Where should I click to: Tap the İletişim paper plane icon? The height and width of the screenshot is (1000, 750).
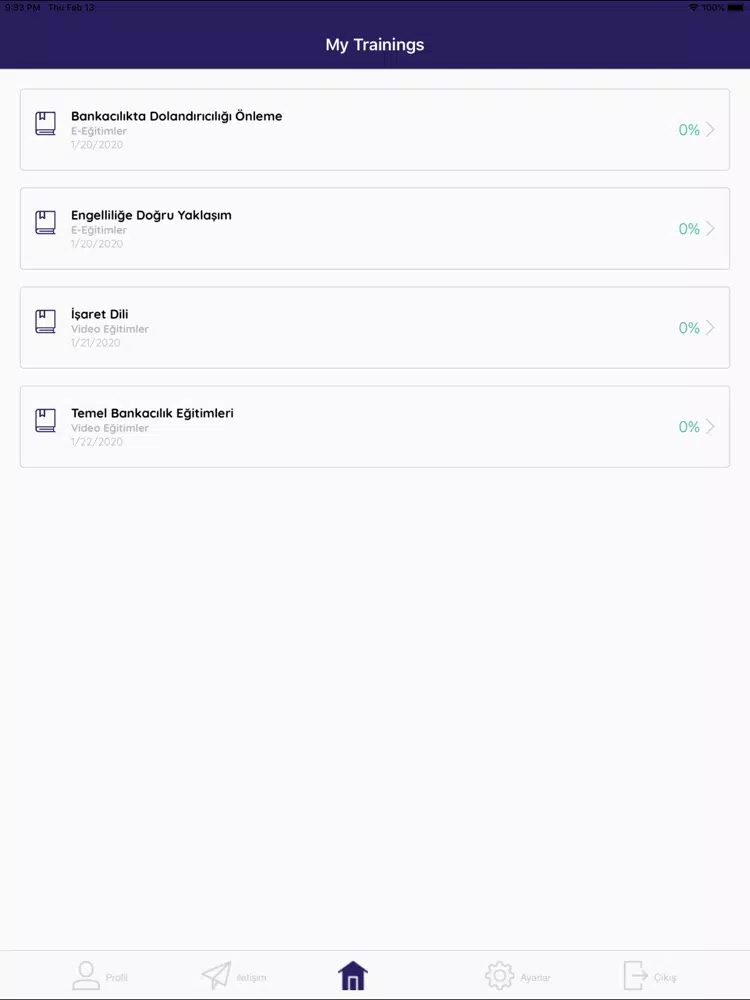click(x=216, y=976)
